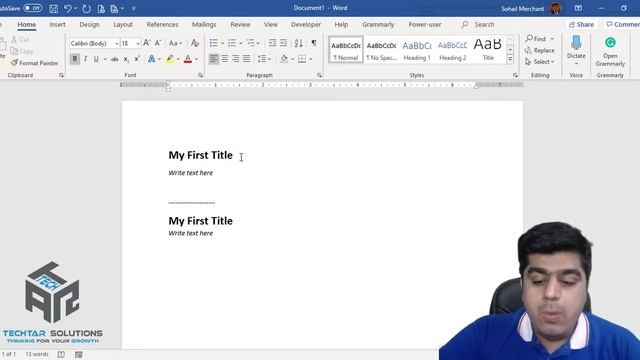This screenshot has width=640, height=360.
Task: Open Calibri (Body) font name dropdown
Action: tap(117, 43)
